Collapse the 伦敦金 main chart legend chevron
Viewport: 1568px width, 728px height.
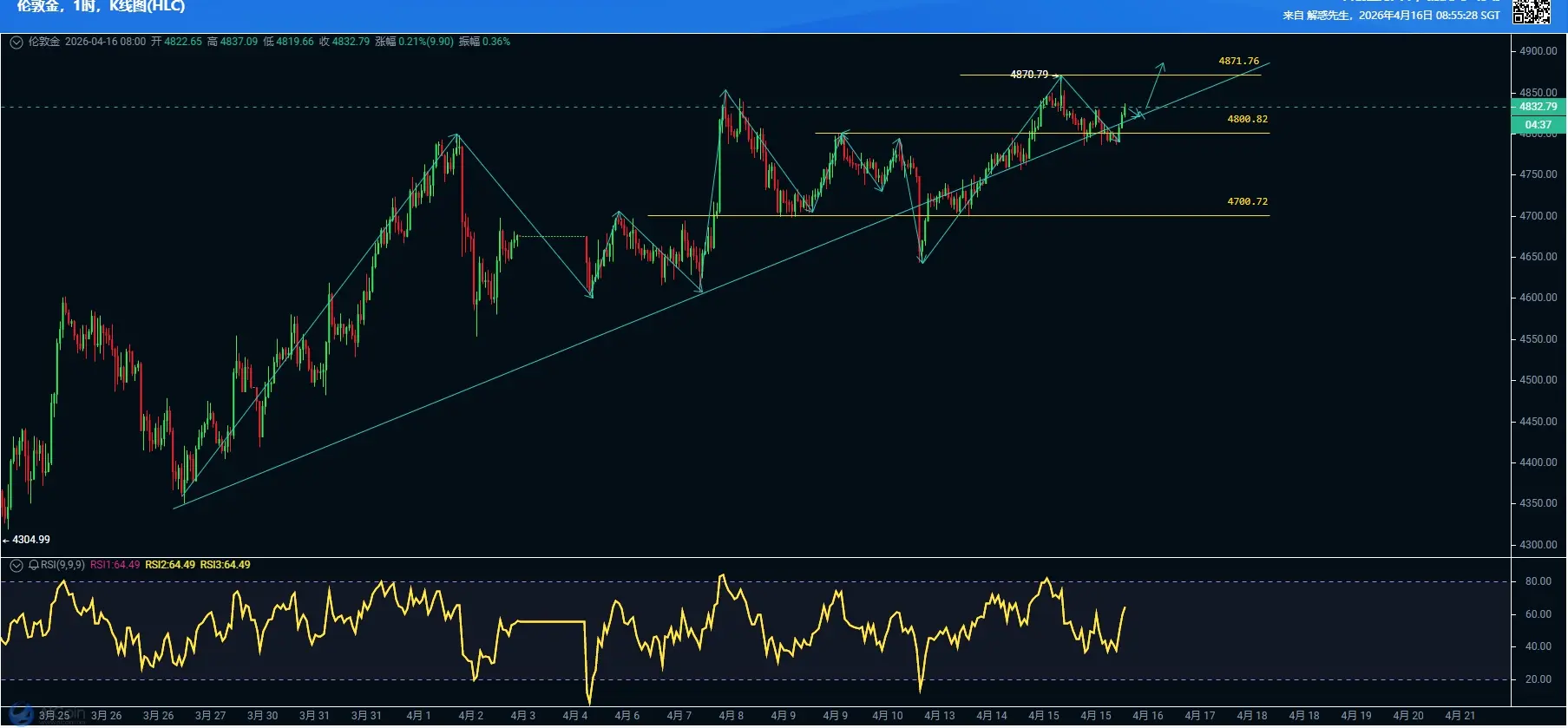tap(16, 42)
